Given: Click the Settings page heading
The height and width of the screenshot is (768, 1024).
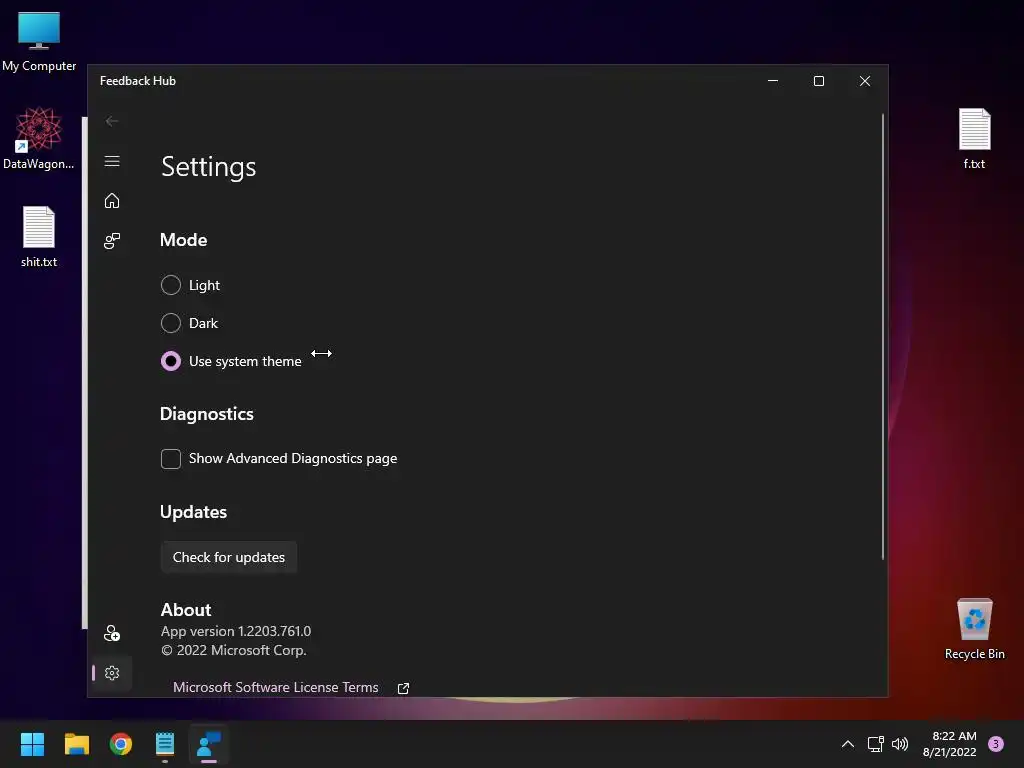Looking at the screenshot, I should (209, 167).
